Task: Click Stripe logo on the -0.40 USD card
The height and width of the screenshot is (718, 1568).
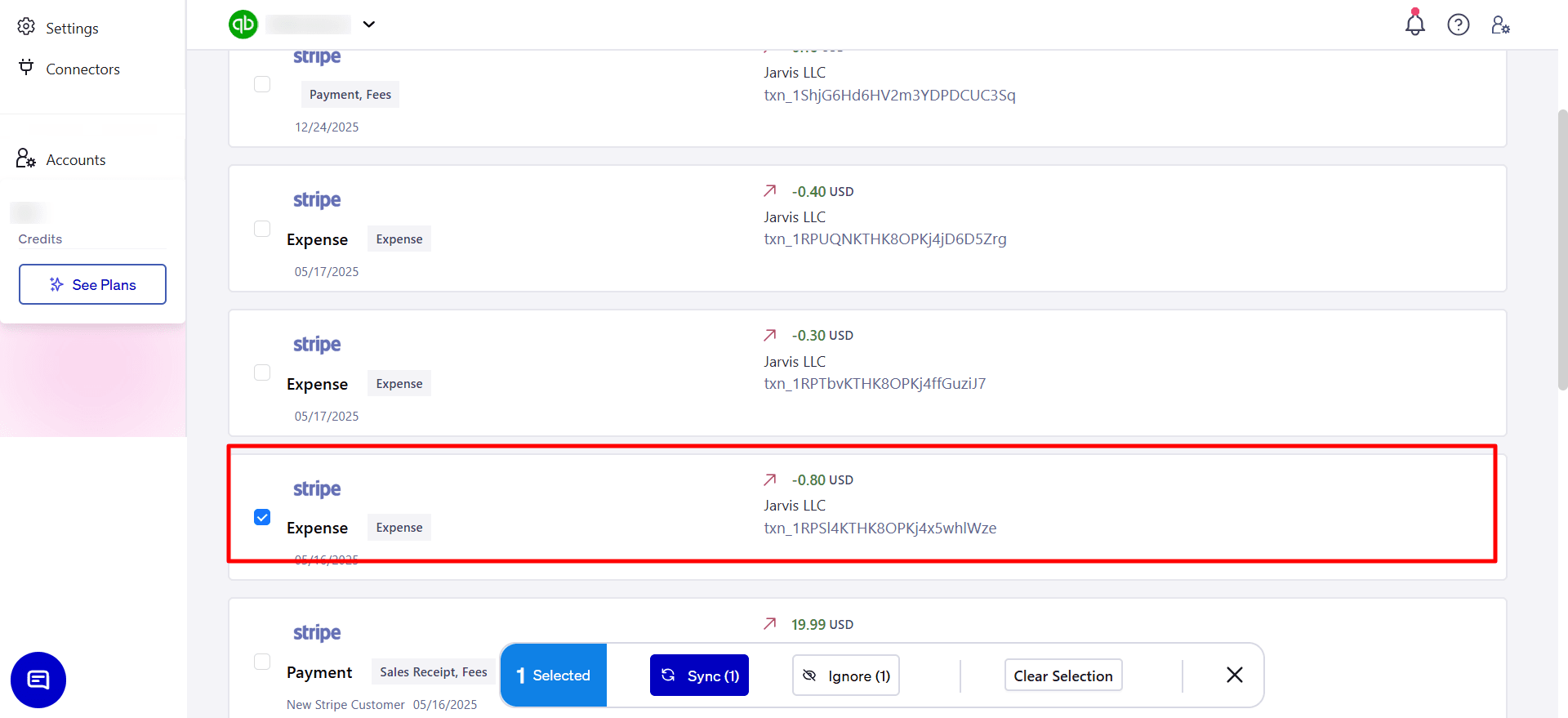Action: click(317, 200)
